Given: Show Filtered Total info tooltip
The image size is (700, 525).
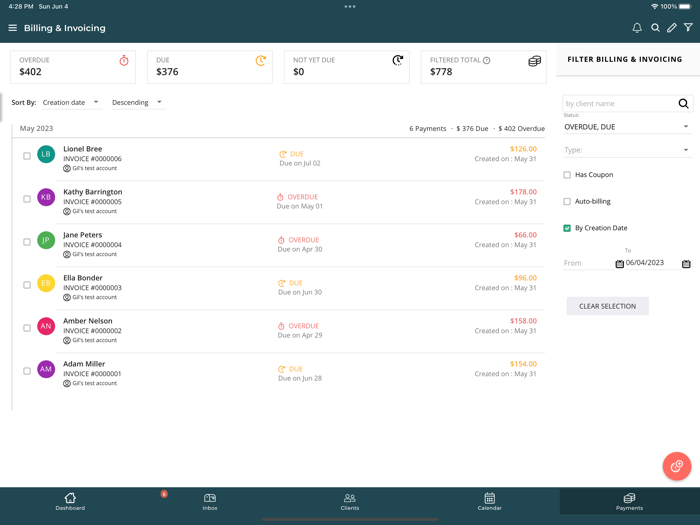Looking at the screenshot, I should 487,60.
